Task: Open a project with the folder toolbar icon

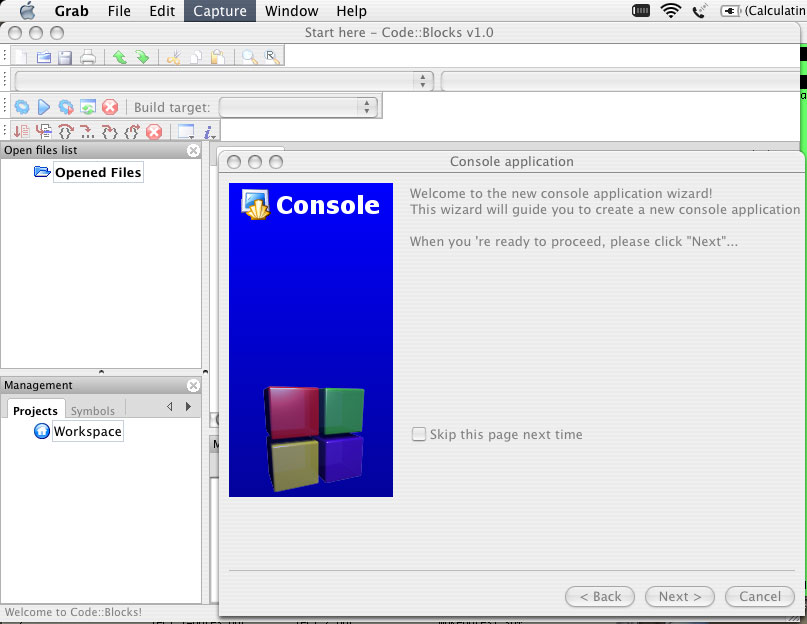Action: 43,57
